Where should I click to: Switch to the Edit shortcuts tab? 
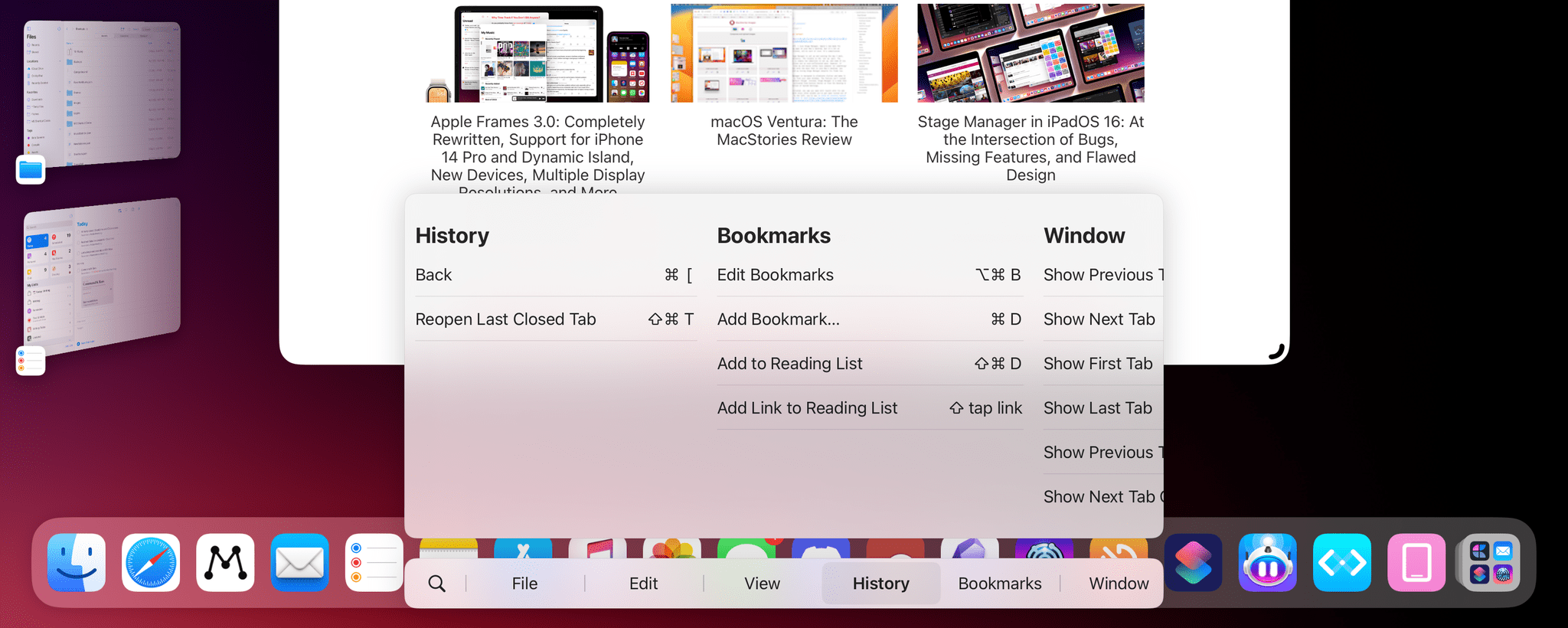643,584
